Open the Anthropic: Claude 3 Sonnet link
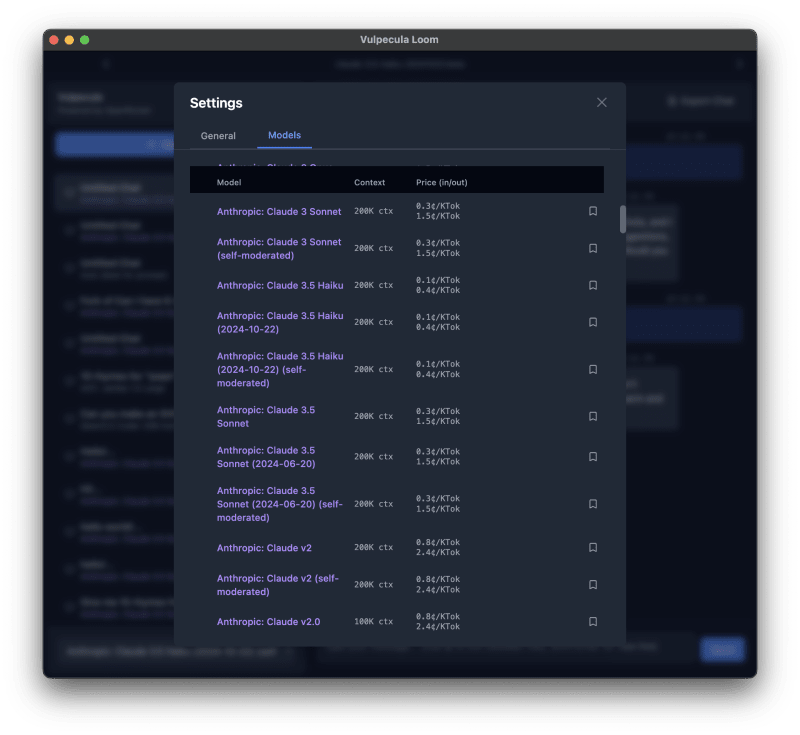The height and width of the screenshot is (735, 800). tap(279, 211)
